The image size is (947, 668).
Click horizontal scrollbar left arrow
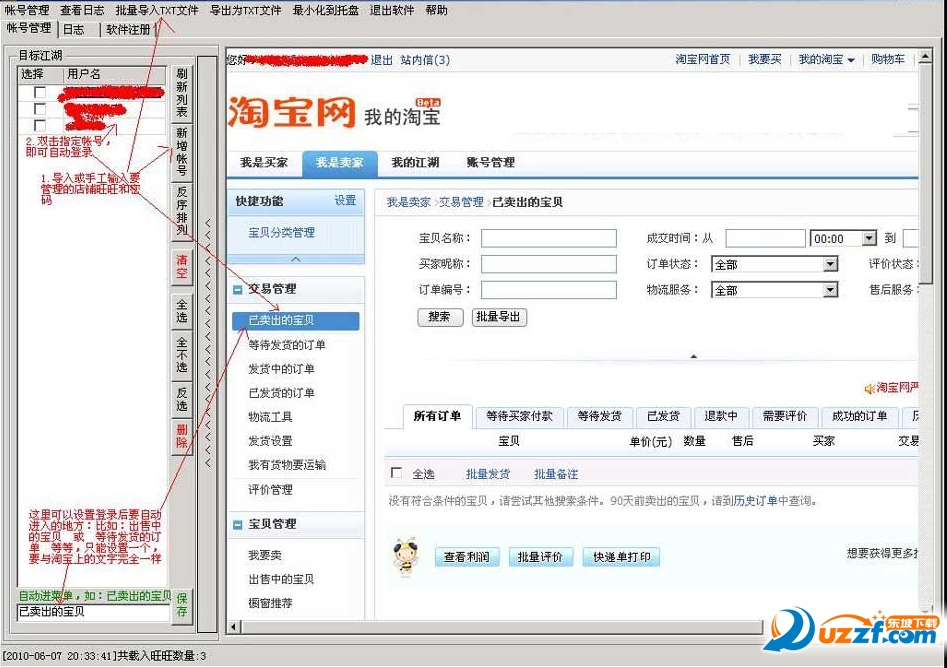coord(234,627)
